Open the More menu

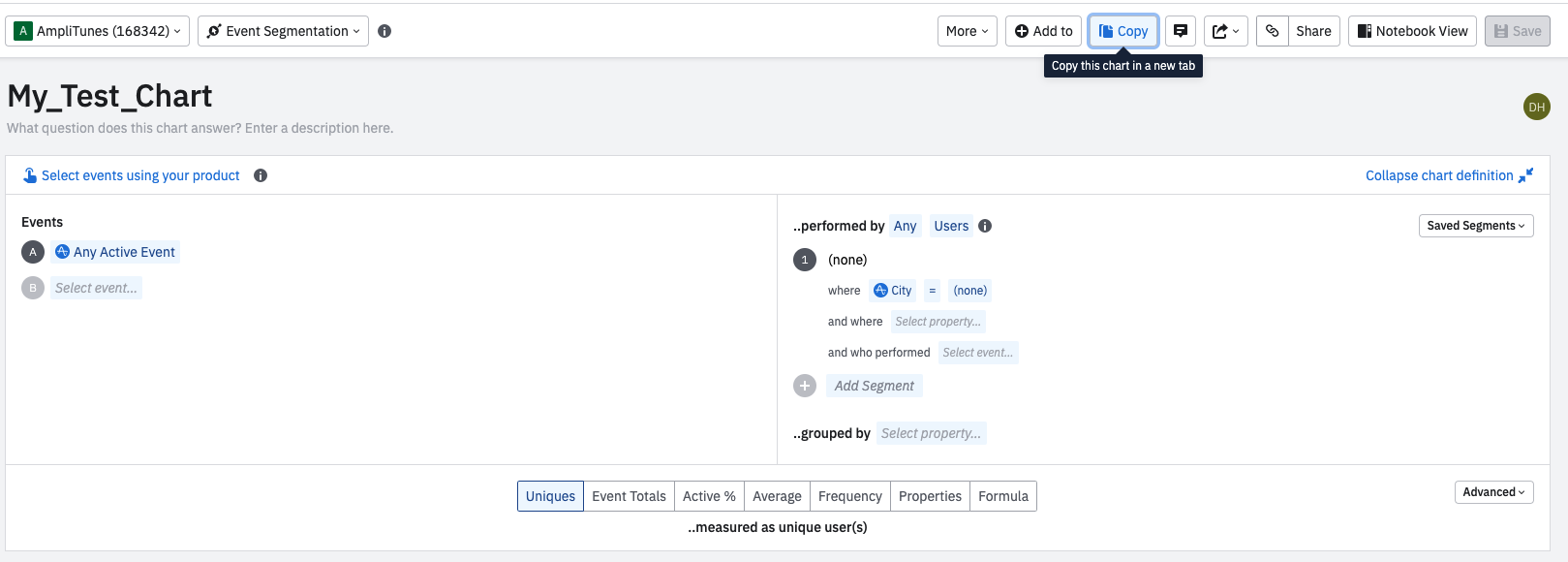967,31
